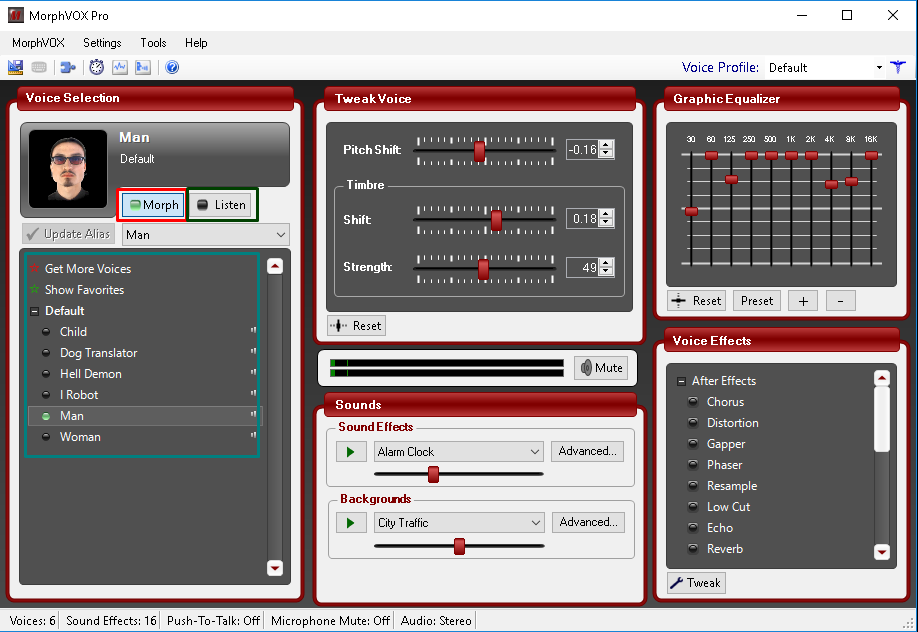Click the 30 Hz equalizer band handle
This screenshot has height=632, width=918.
tap(691, 211)
